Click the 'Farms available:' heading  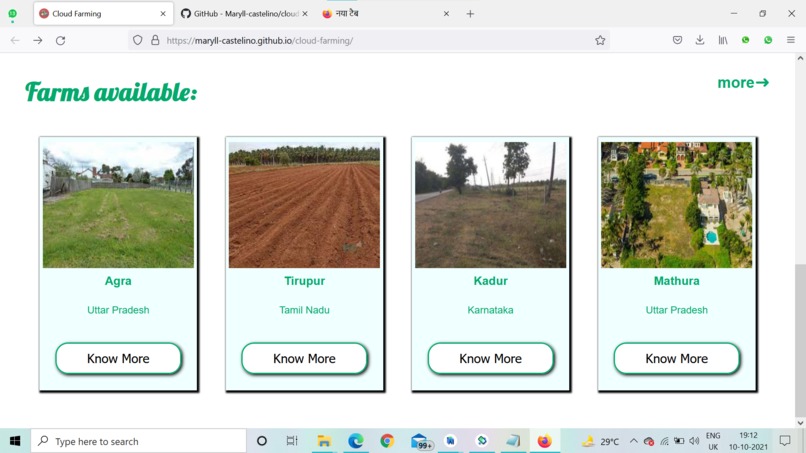point(111,92)
